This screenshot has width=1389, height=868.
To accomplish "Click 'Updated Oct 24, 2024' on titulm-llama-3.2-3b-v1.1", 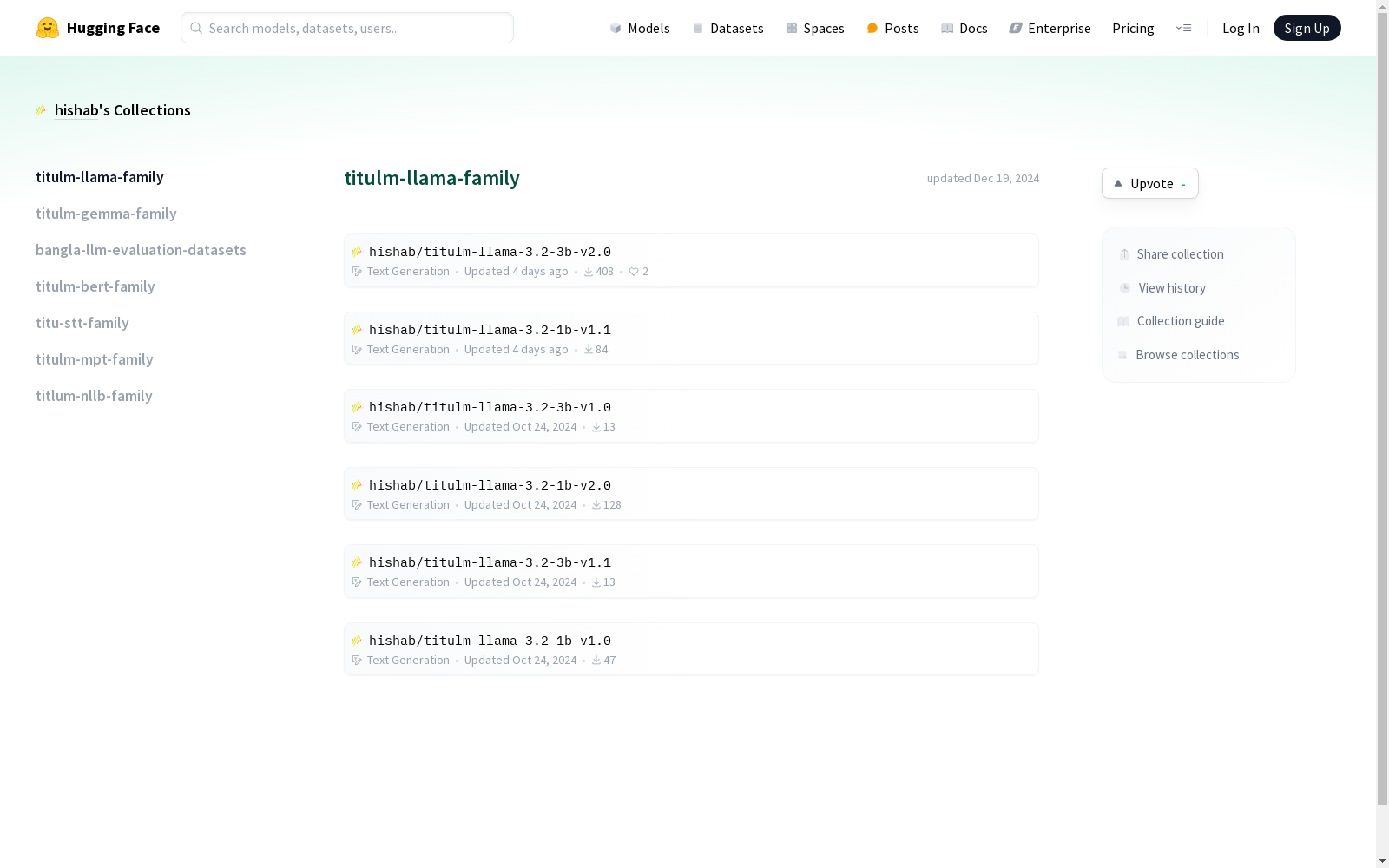I will 520,582.
